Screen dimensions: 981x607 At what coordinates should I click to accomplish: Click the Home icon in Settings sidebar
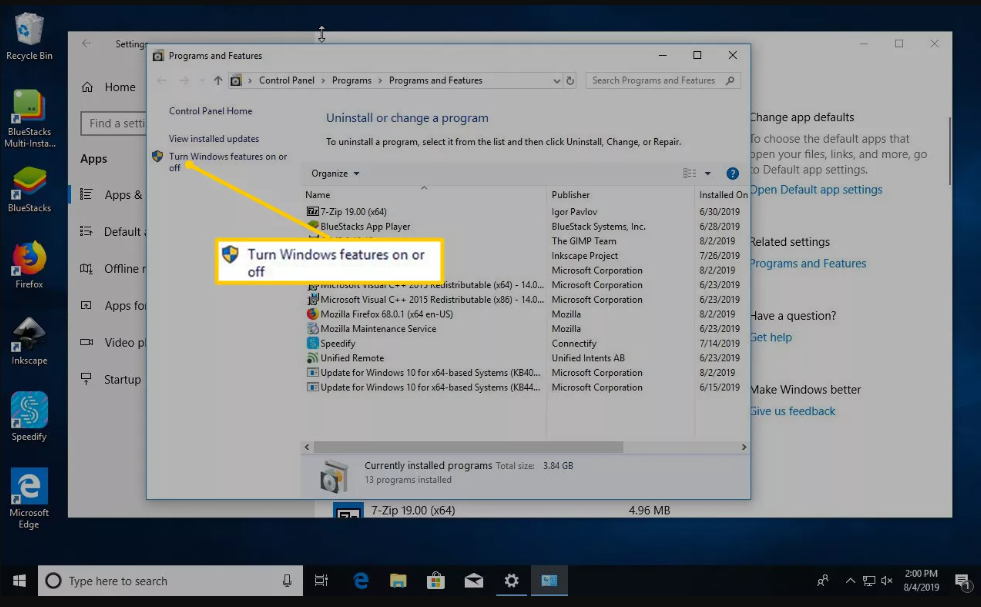pyautogui.click(x=87, y=87)
